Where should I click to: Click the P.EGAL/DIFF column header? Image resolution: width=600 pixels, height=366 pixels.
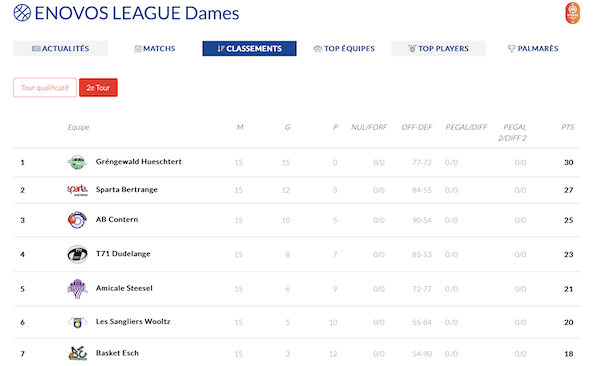[466, 127]
